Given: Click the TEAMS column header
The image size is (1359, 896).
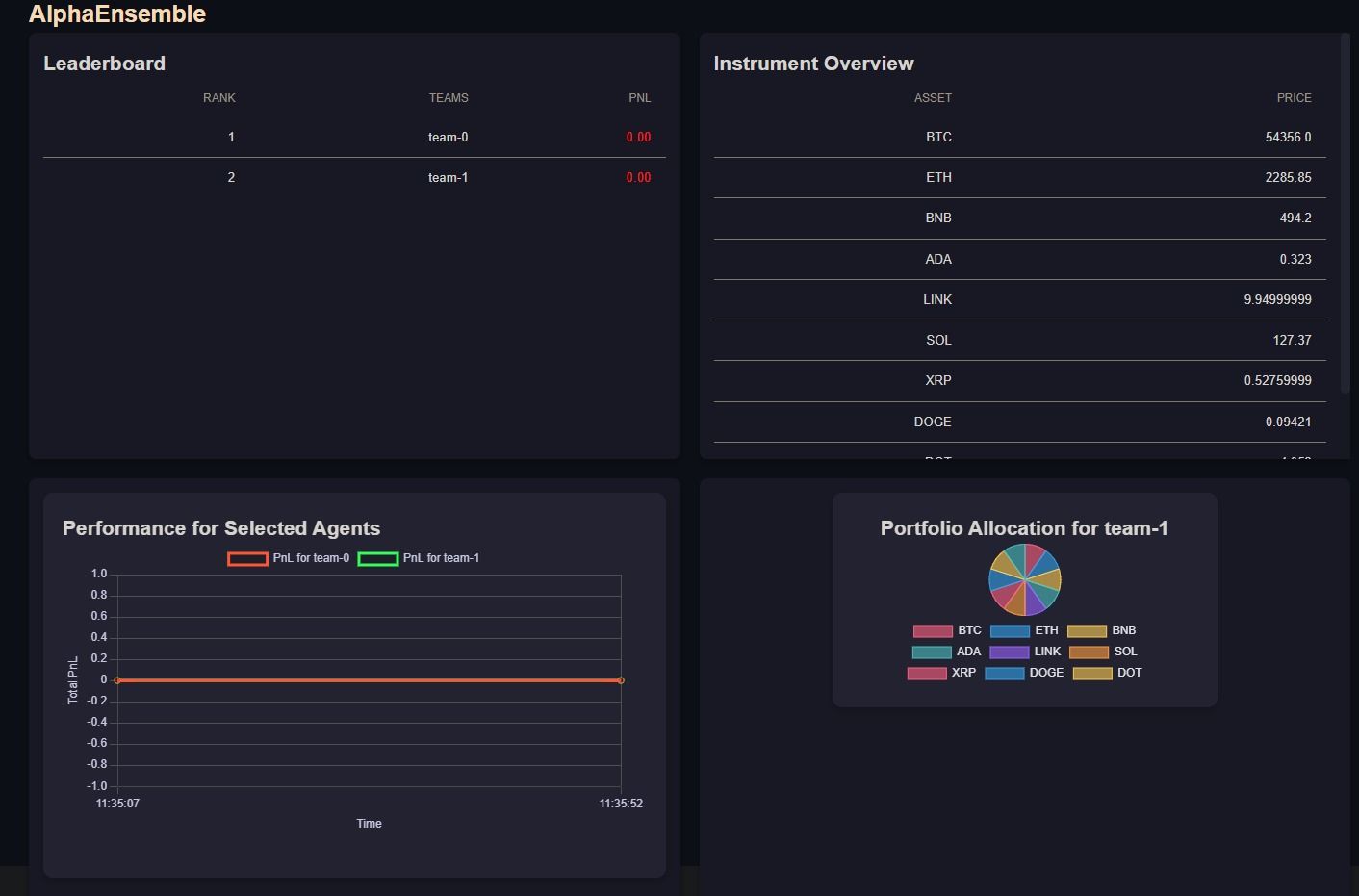Looking at the screenshot, I should click(x=449, y=98).
